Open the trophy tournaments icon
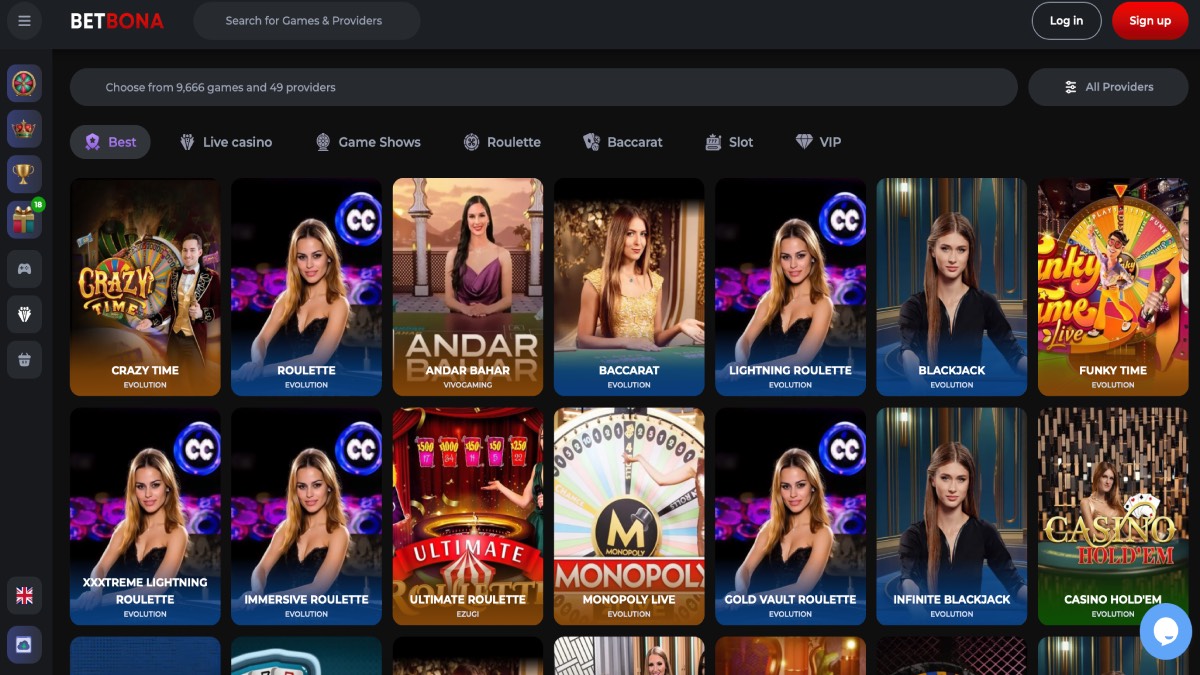The width and height of the screenshot is (1200, 675). (24, 174)
